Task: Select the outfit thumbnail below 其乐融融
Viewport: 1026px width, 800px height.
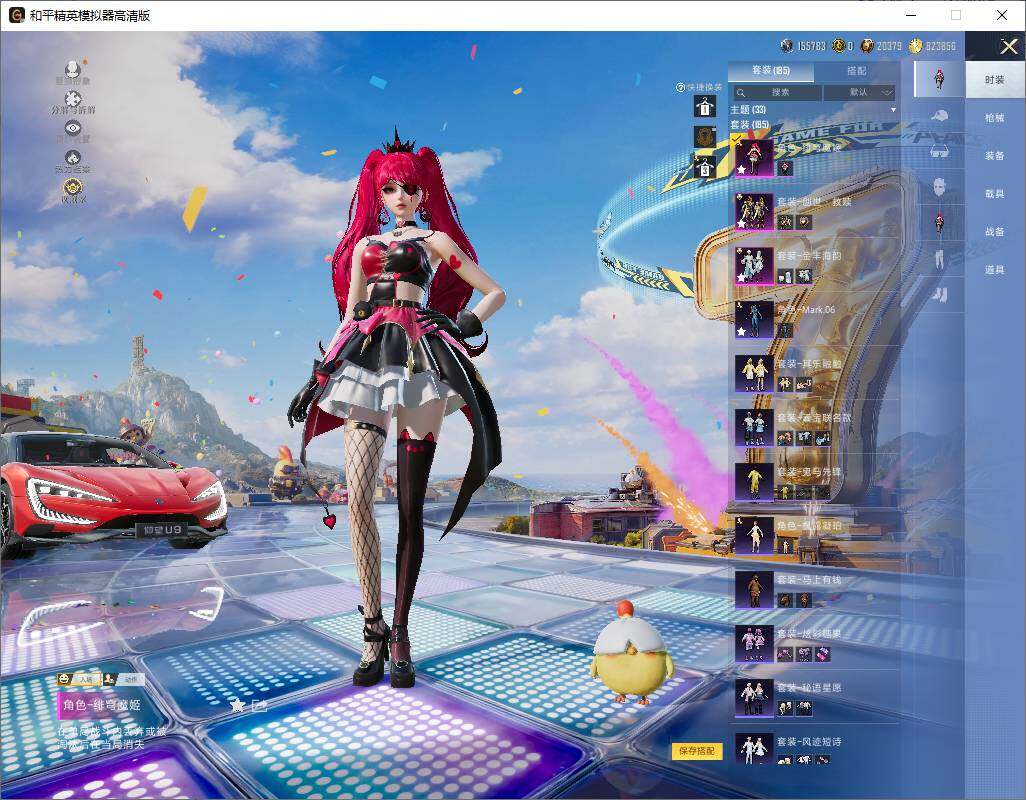Action: (x=754, y=428)
